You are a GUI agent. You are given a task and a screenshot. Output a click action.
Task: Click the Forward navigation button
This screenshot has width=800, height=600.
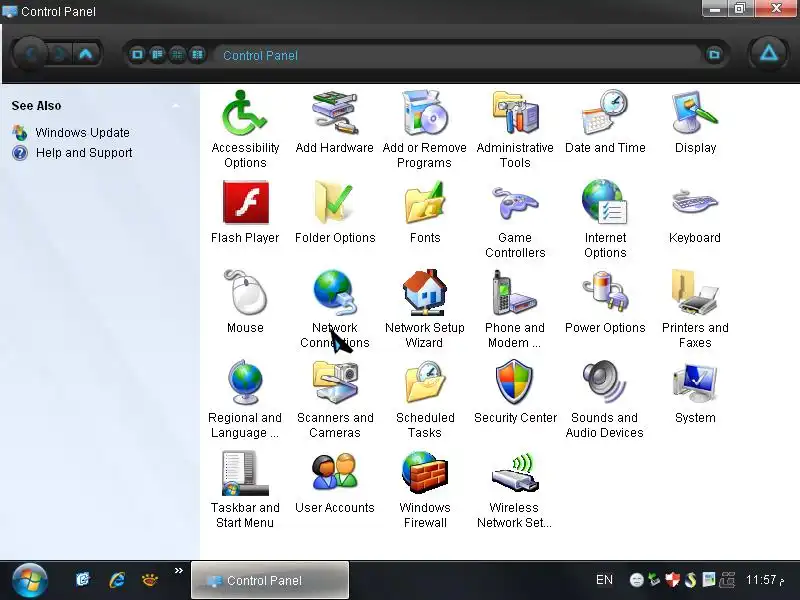click(60, 54)
